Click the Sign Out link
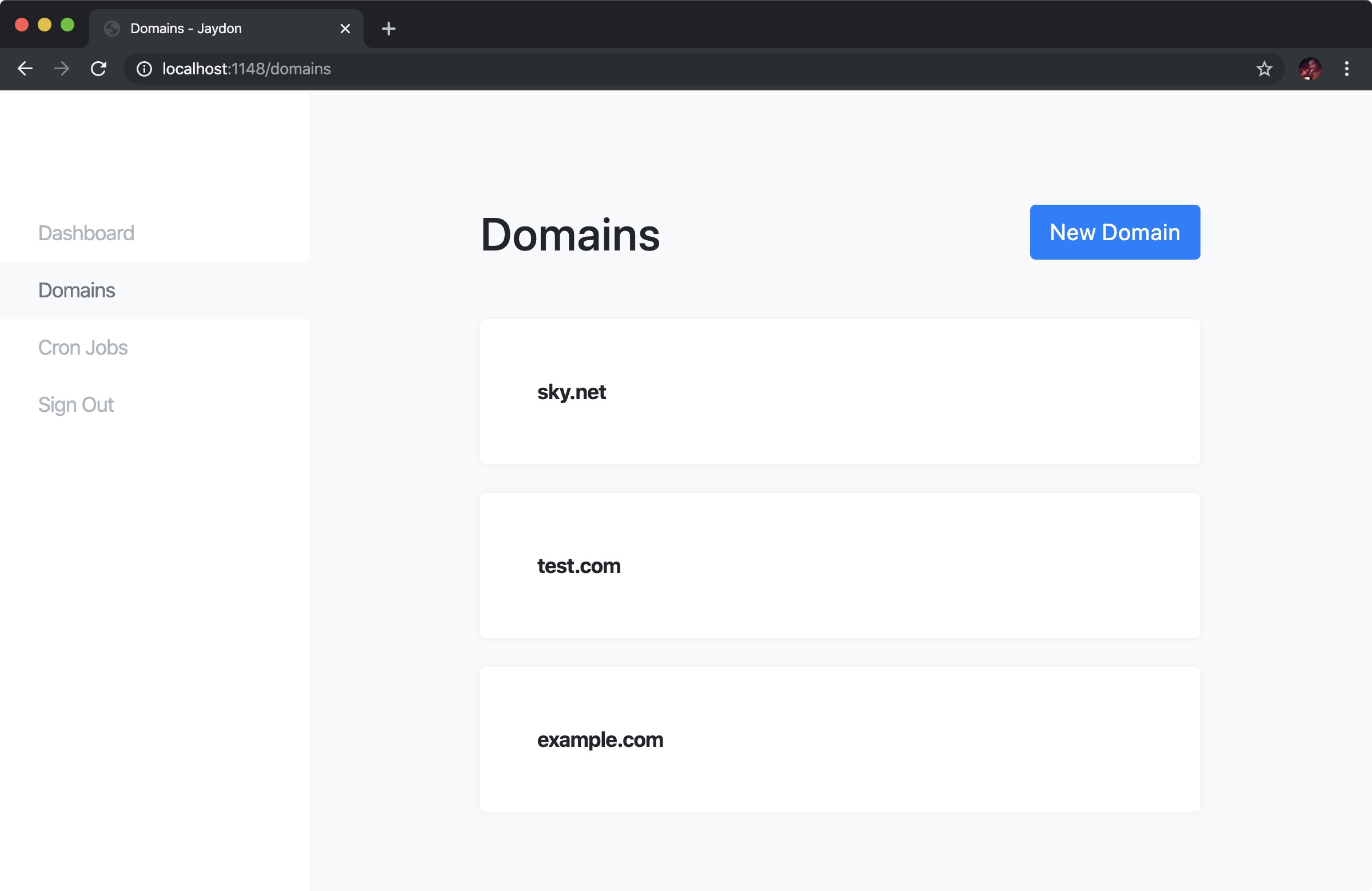Image resolution: width=1372 pixels, height=891 pixels. pyautogui.click(x=76, y=404)
